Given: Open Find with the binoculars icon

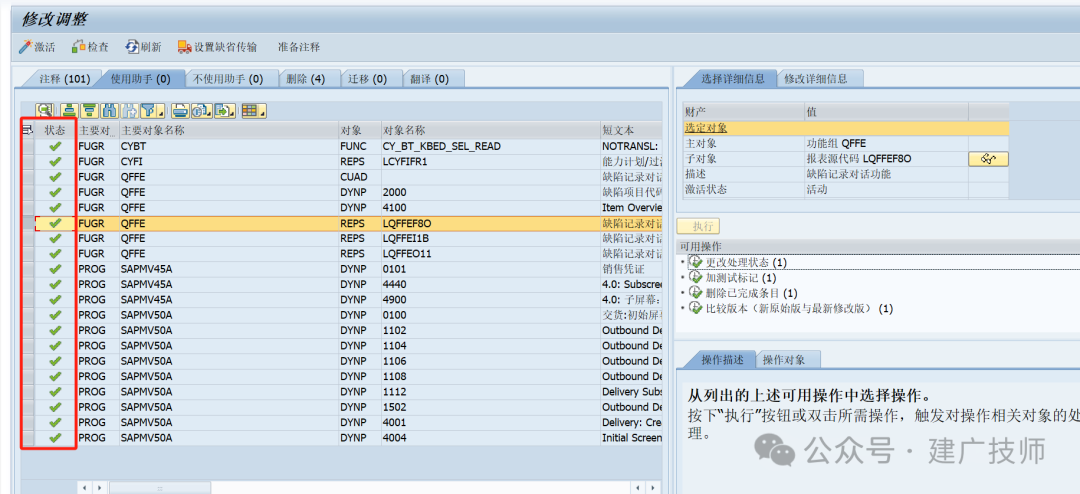Looking at the screenshot, I should click(109, 110).
